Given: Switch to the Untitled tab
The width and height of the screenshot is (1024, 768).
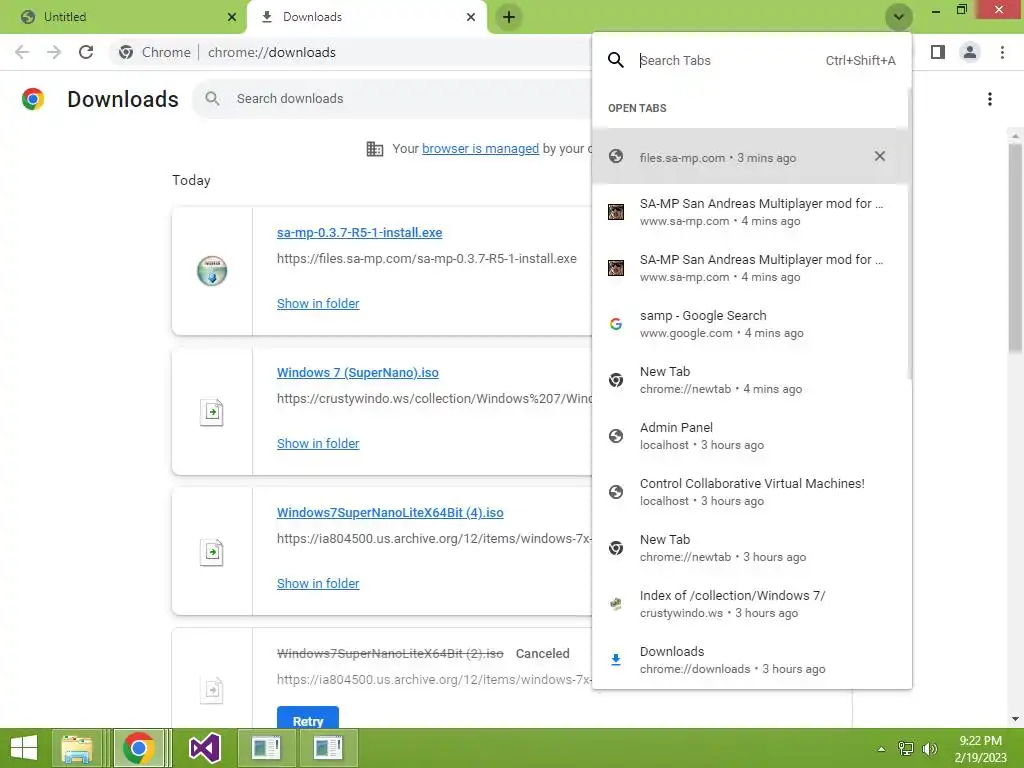Looking at the screenshot, I should (x=123, y=17).
